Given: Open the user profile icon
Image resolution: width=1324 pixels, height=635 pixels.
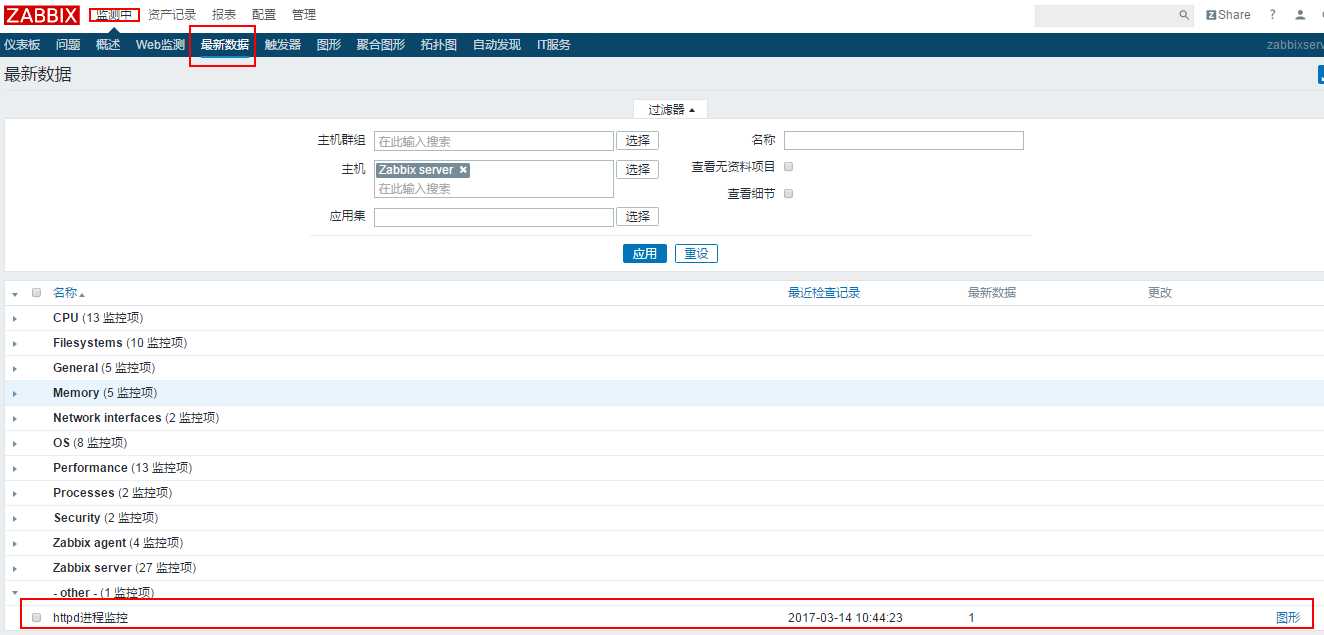Looking at the screenshot, I should (1300, 15).
